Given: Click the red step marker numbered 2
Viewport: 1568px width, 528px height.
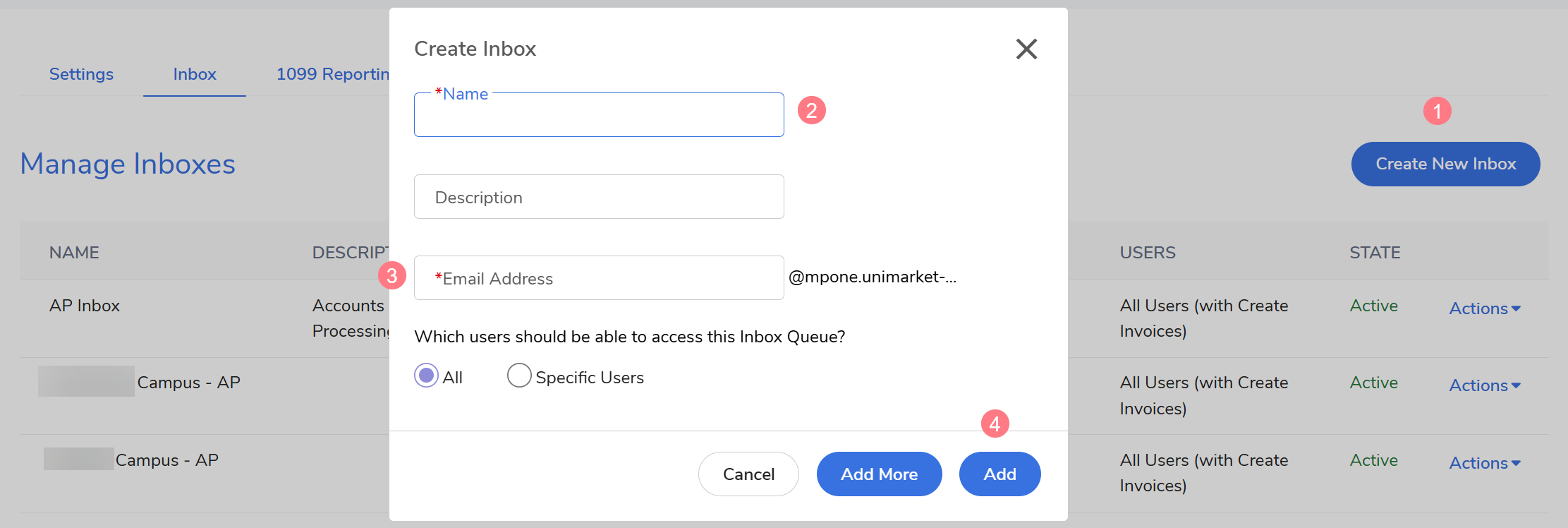Looking at the screenshot, I should tap(811, 111).
